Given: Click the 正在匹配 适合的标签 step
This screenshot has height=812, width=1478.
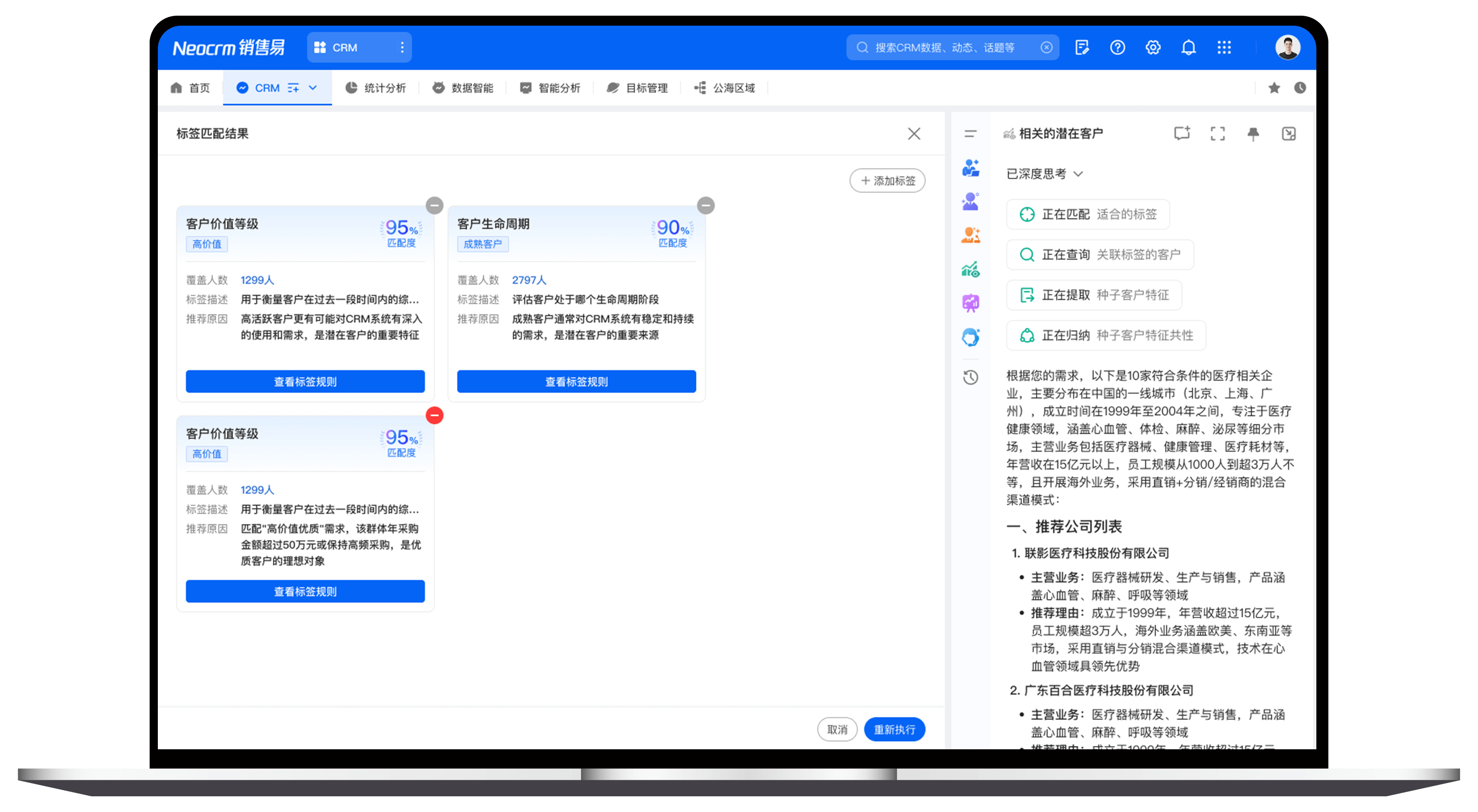Looking at the screenshot, I should 1087,214.
